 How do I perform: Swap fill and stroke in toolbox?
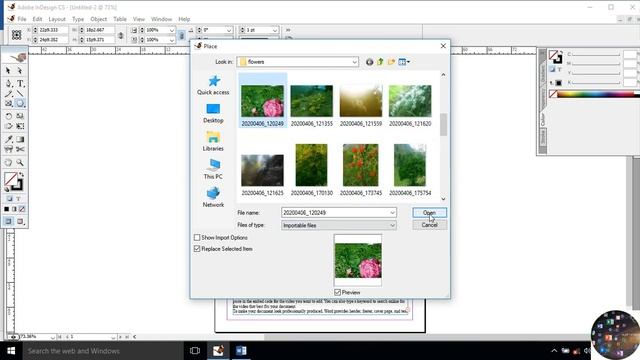point(22,175)
